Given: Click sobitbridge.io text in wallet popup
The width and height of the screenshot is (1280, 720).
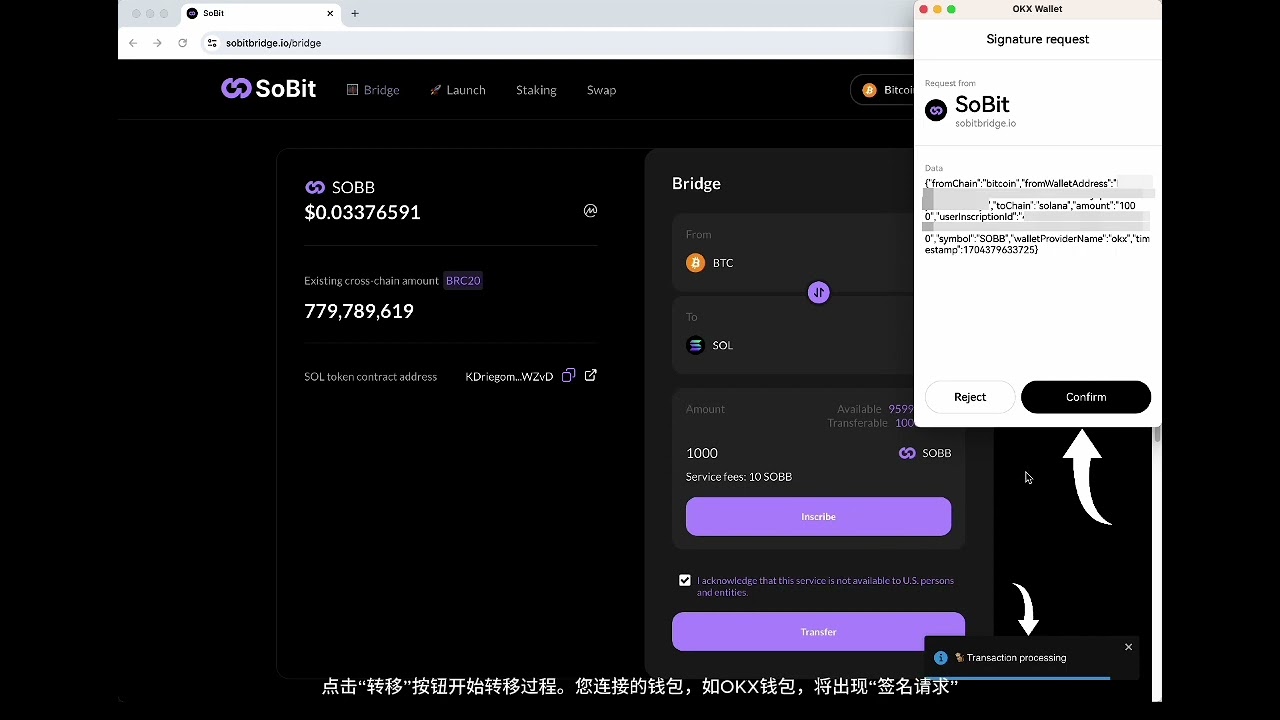Looking at the screenshot, I should [985, 124].
